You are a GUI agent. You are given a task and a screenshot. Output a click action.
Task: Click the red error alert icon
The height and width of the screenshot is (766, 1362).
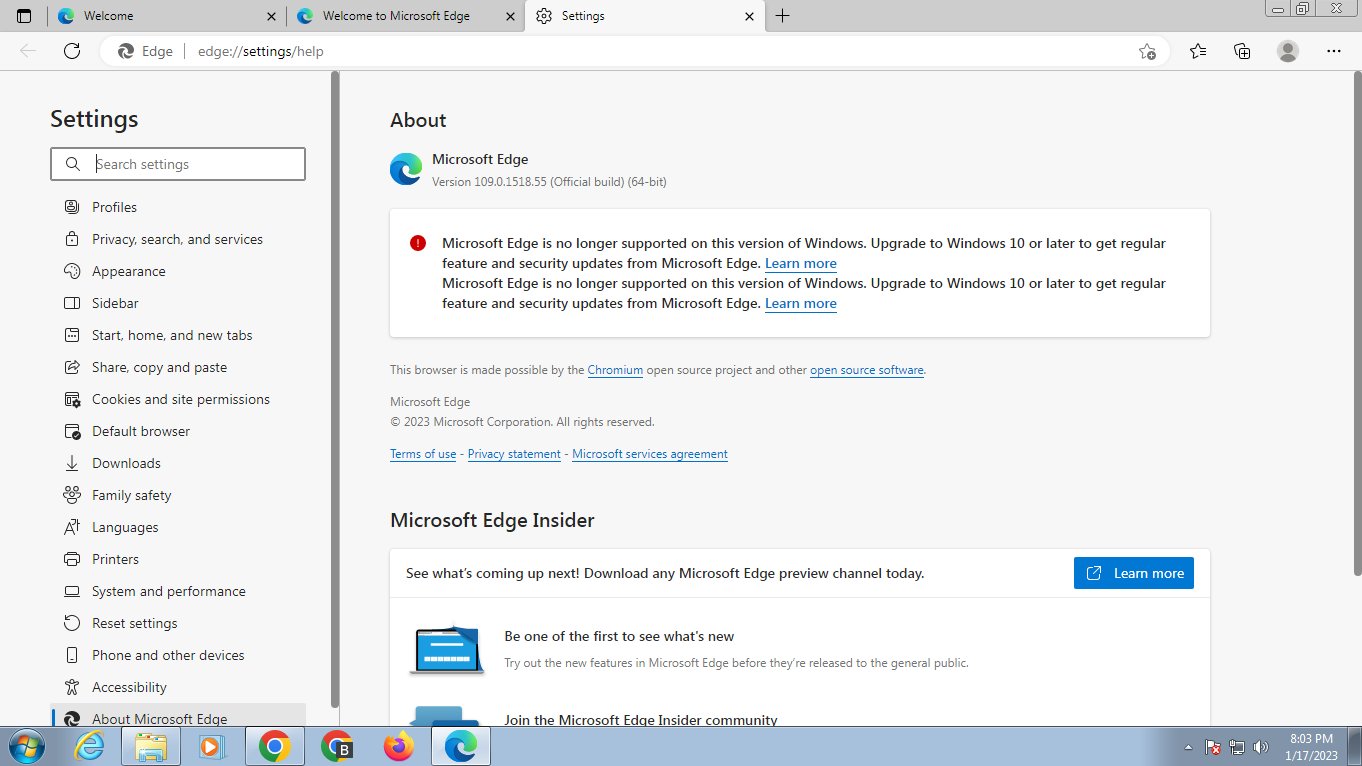[x=418, y=243]
